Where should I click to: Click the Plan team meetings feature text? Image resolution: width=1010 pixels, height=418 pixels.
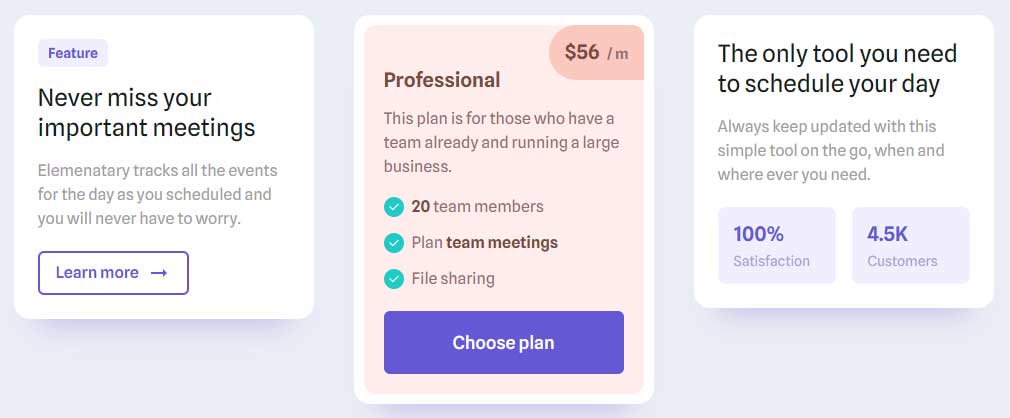coord(484,243)
